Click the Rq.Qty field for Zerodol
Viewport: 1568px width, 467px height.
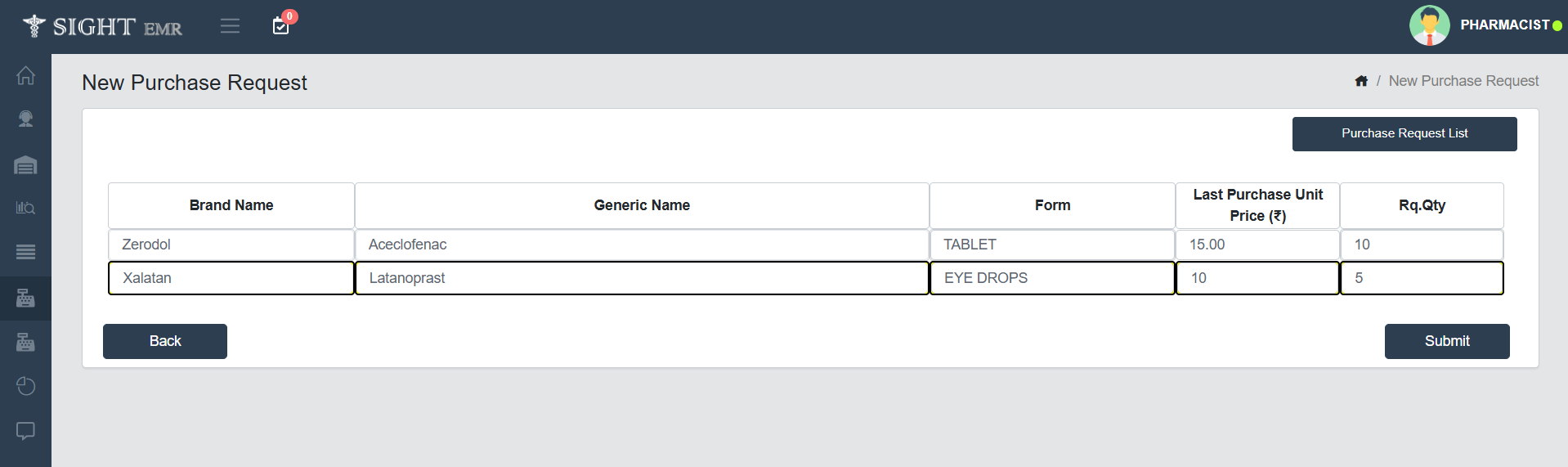pos(1421,245)
